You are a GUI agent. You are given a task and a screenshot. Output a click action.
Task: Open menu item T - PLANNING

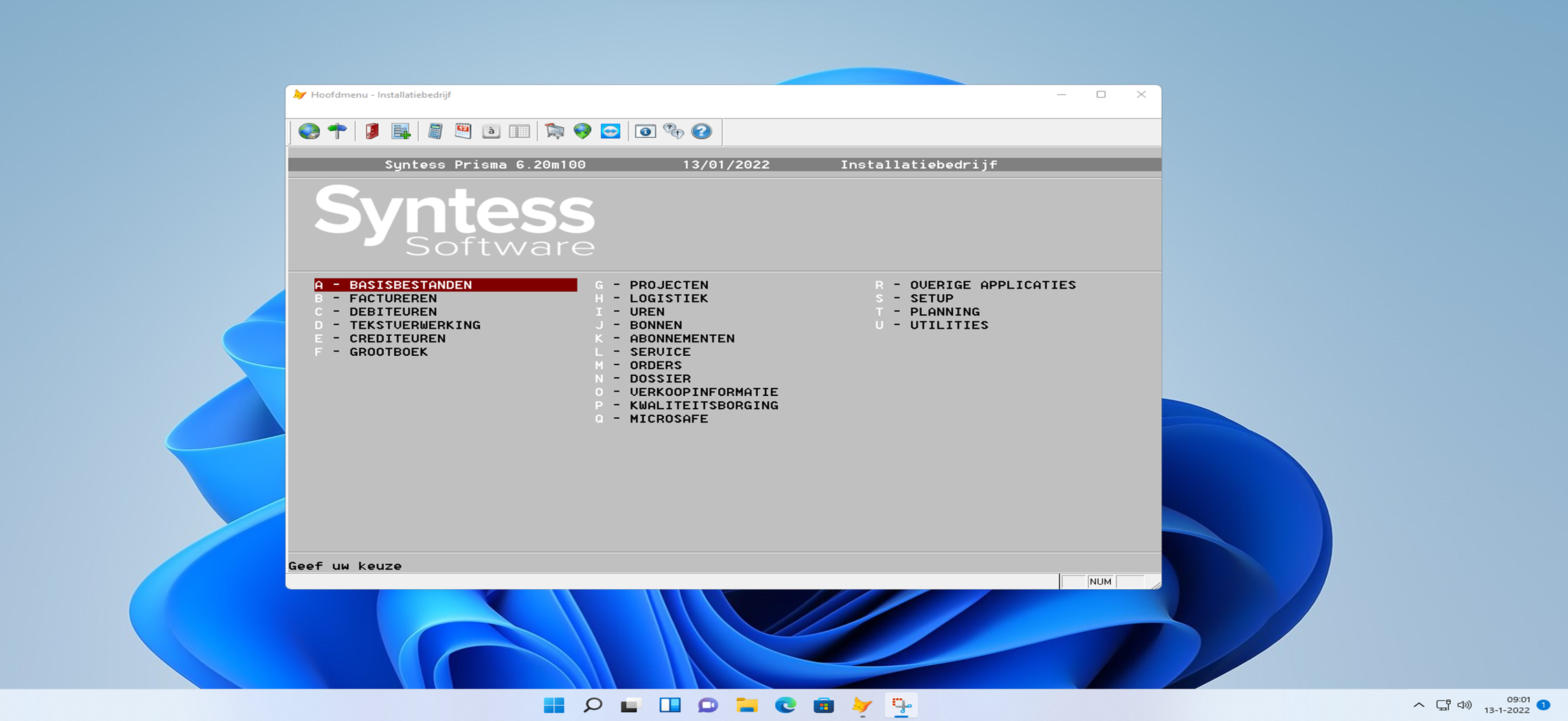click(944, 311)
